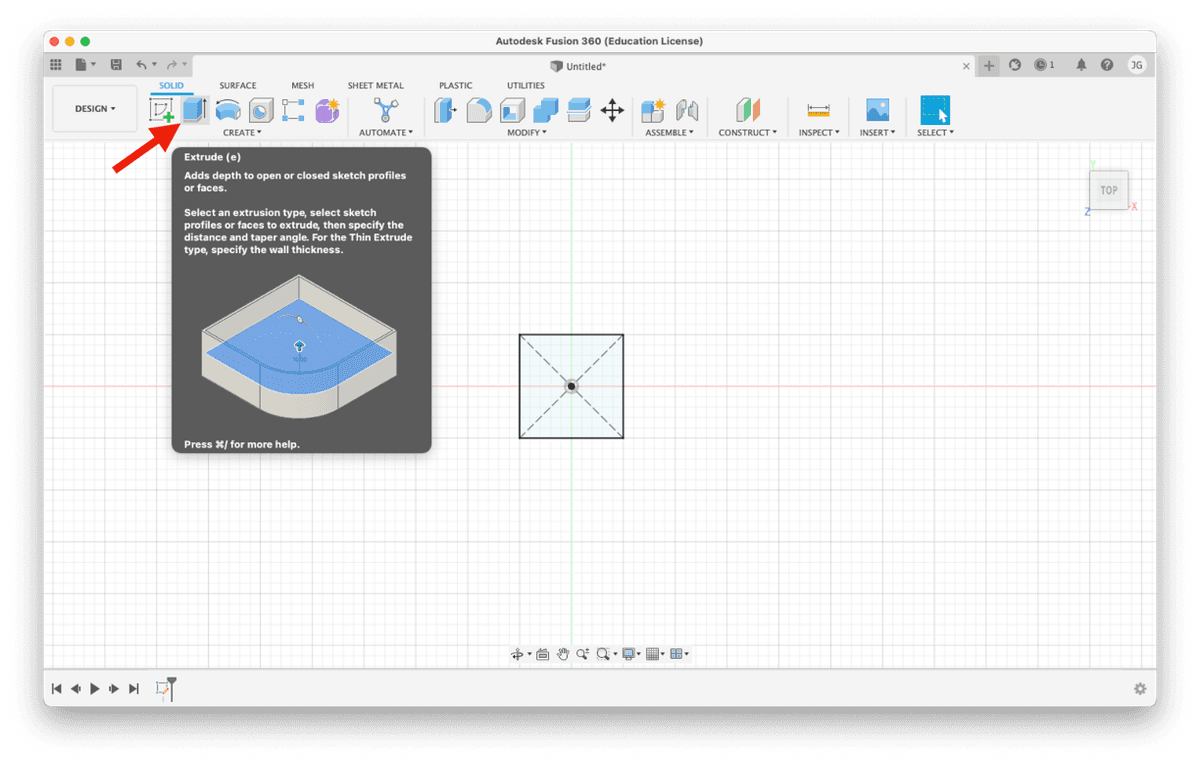Open Grid and Snaps dropdown

point(654,654)
